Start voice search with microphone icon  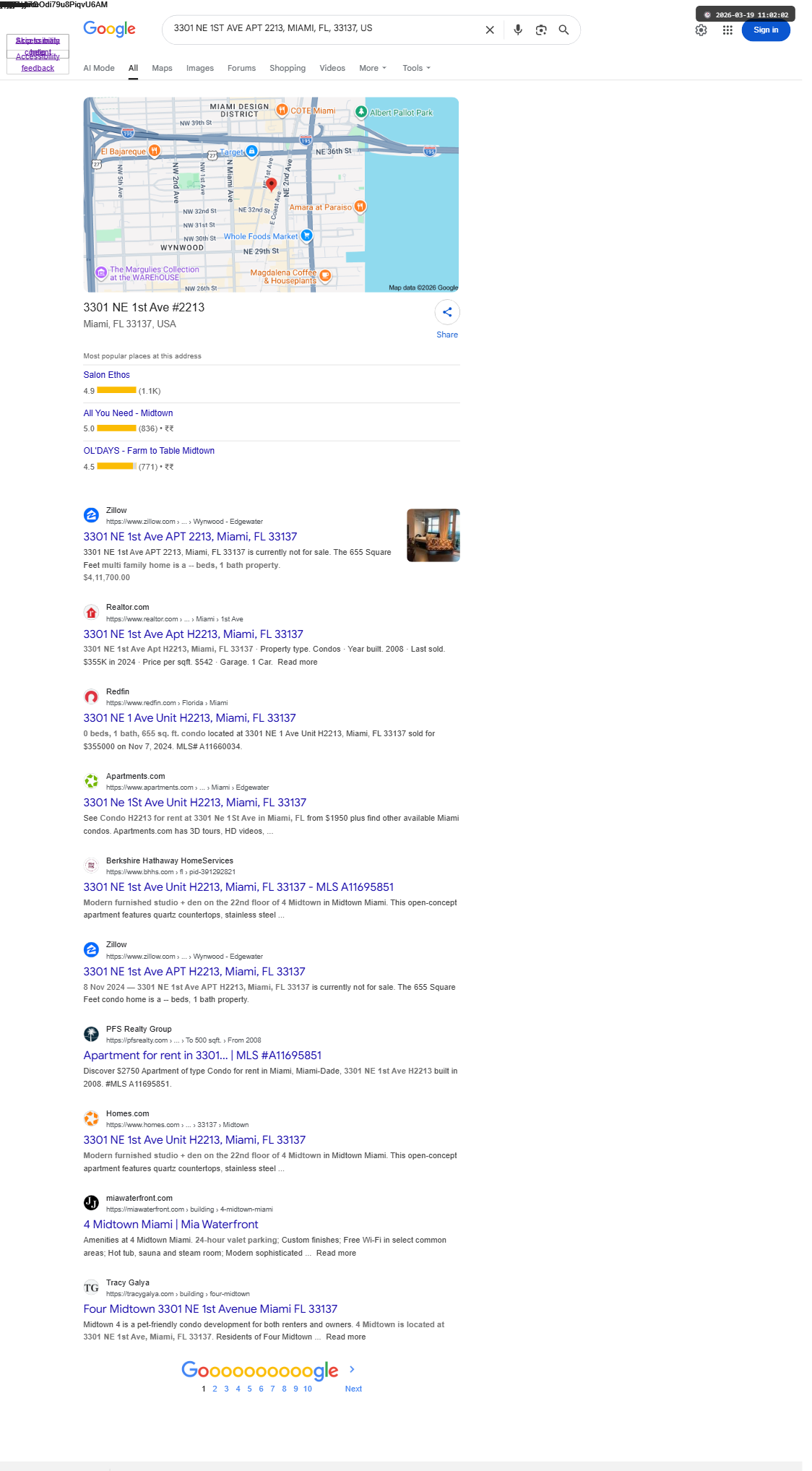(518, 30)
